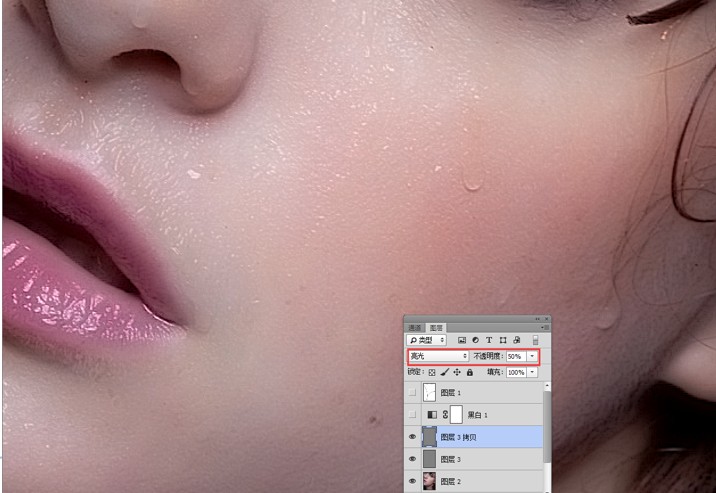
Task: Hide the 图层 3 layer
Action: [x=412, y=459]
